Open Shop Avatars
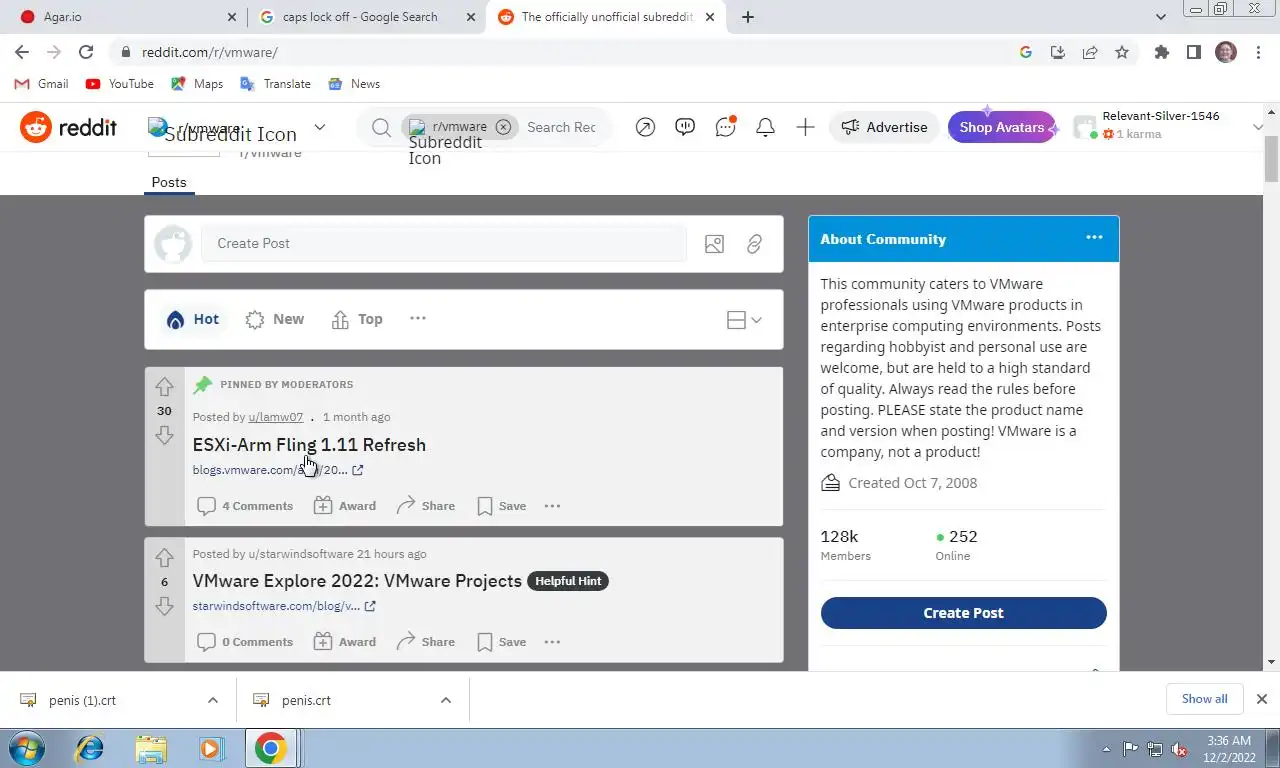 [x=1002, y=127]
